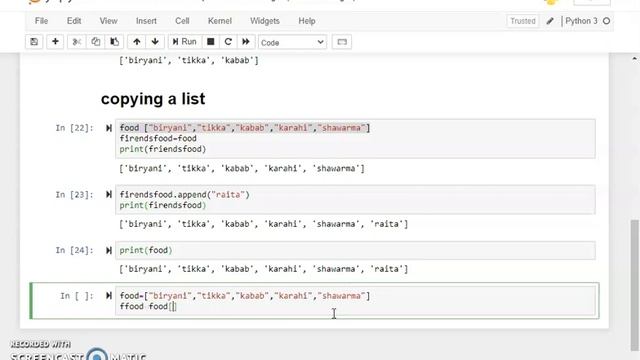This screenshot has width=640, height=360.
Task: Click the output of cell In [24]
Action: [263, 269]
